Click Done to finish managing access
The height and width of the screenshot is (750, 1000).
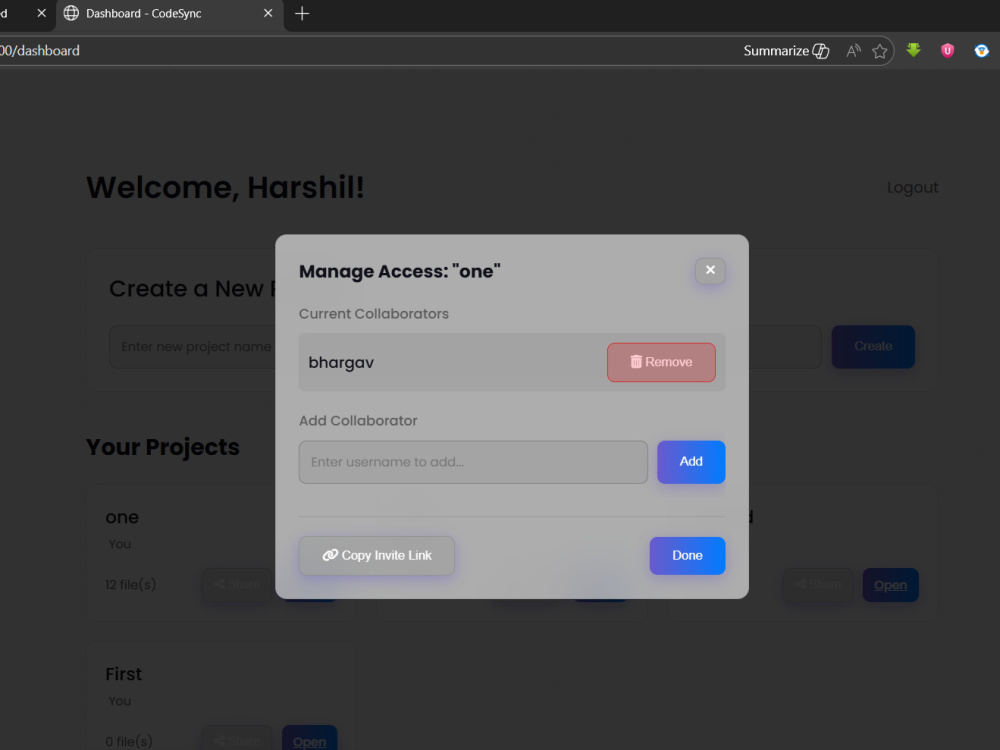[x=687, y=555]
